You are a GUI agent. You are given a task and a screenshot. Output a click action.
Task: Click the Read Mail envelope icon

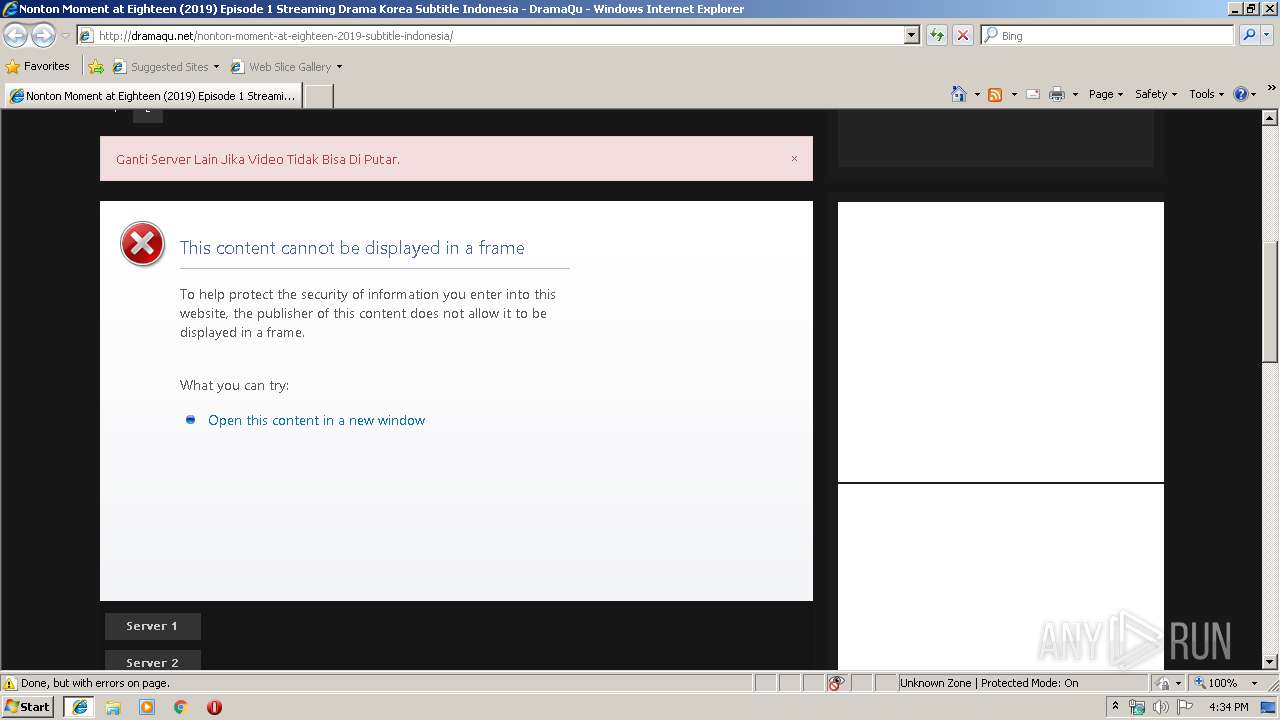click(x=1033, y=94)
